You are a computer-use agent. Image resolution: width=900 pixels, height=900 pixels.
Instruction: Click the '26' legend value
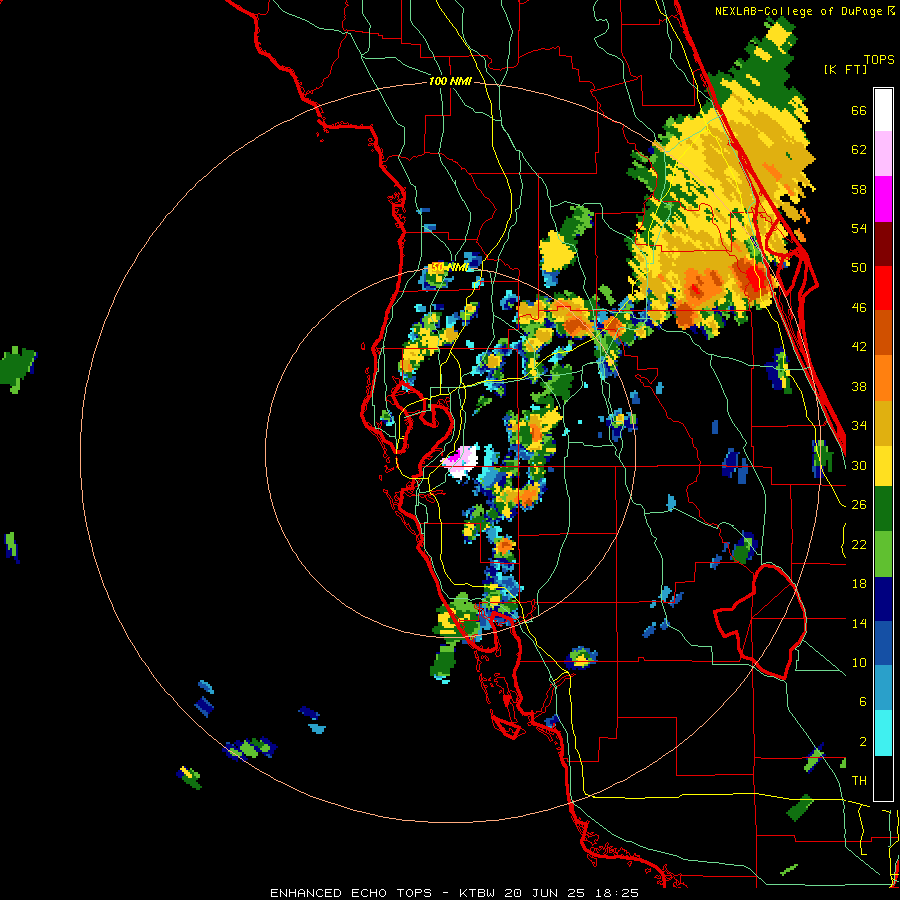tap(859, 505)
